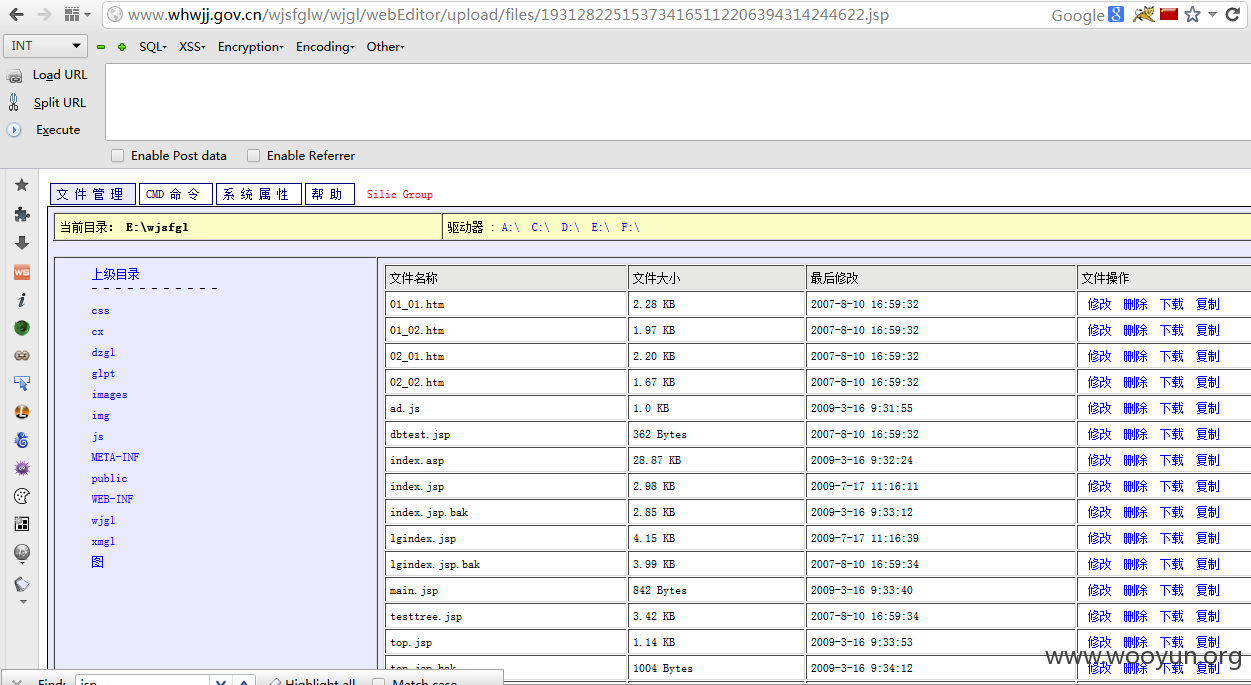Click the orange WS sidebar icon
The image size is (1251, 685).
[21, 272]
